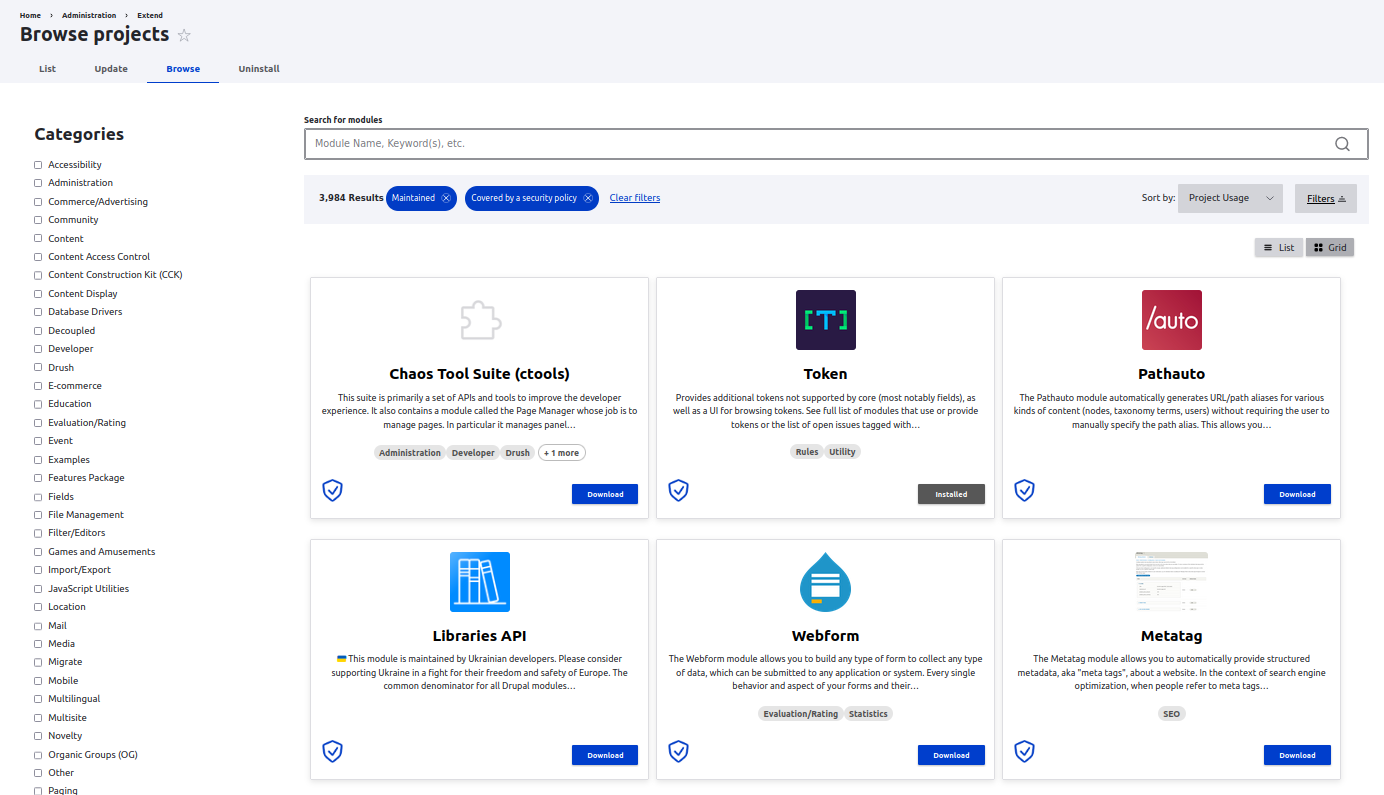1384x795 pixels.
Task: Click Installed button on Token card
Action: (x=951, y=494)
